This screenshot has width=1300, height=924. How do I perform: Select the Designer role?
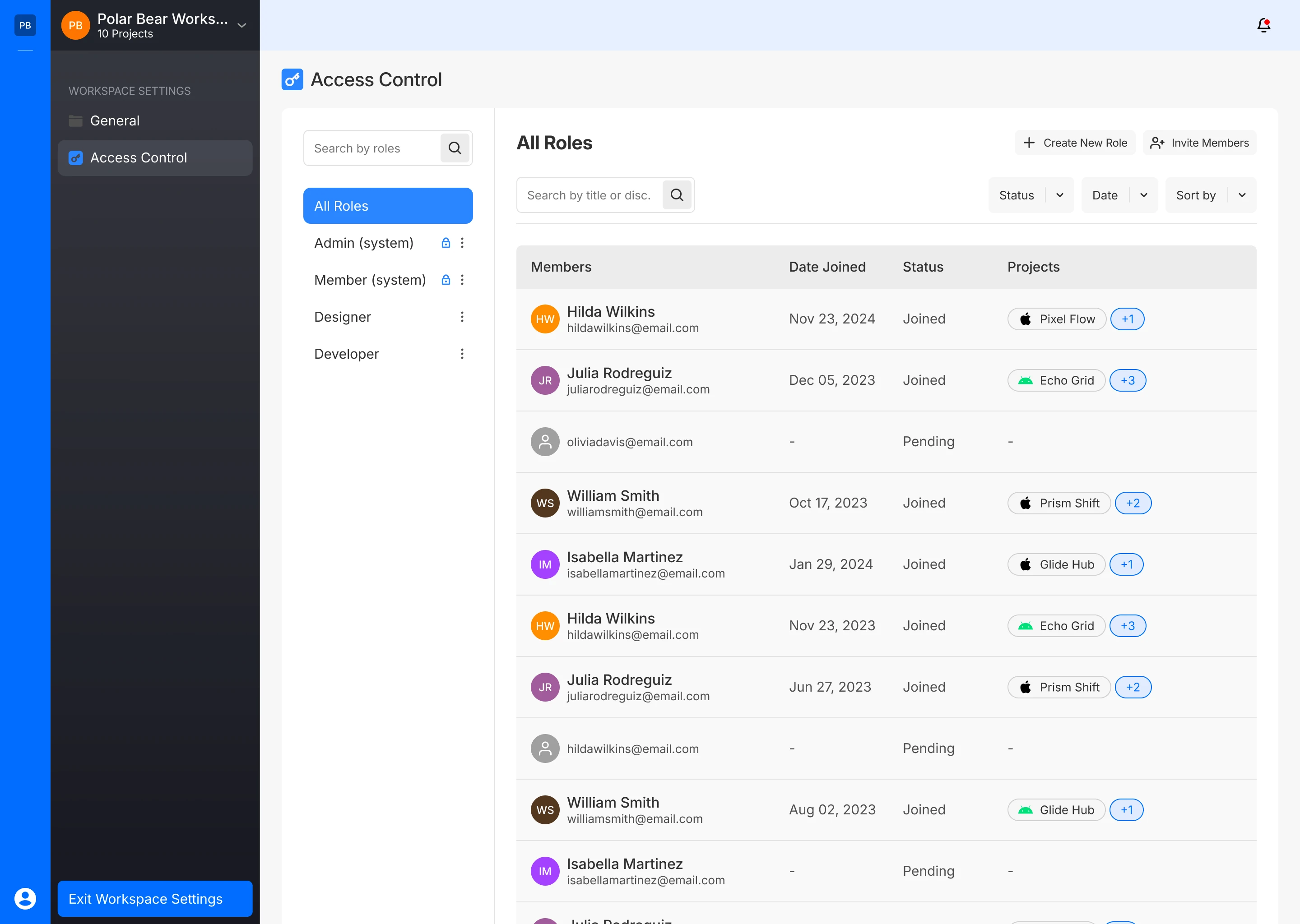click(343, 317)
